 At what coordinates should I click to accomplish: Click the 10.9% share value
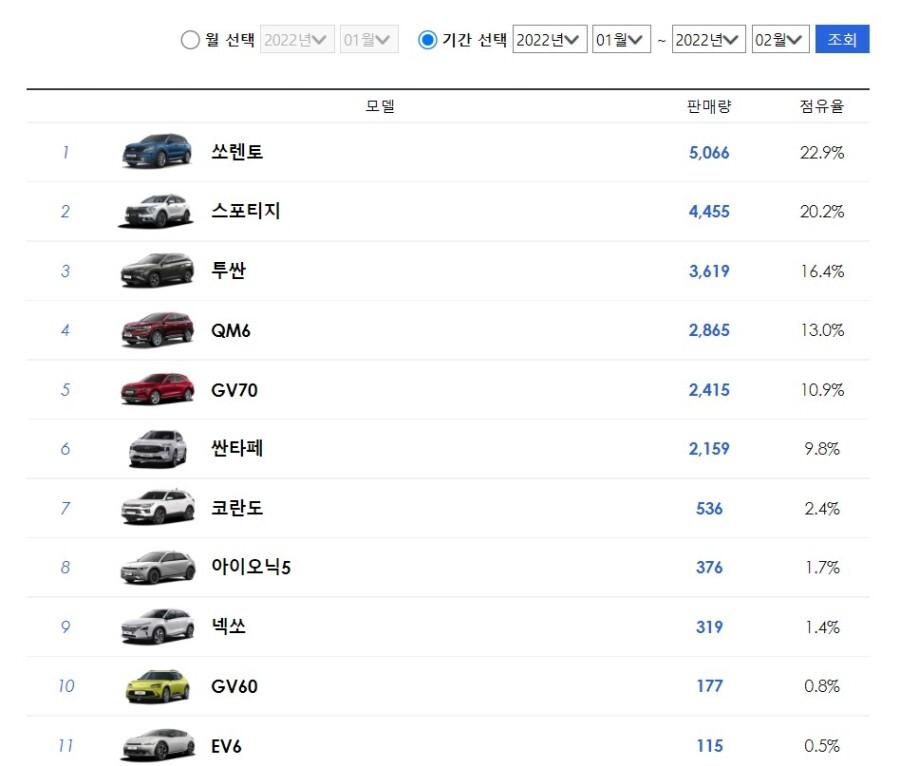coord(823,390)
